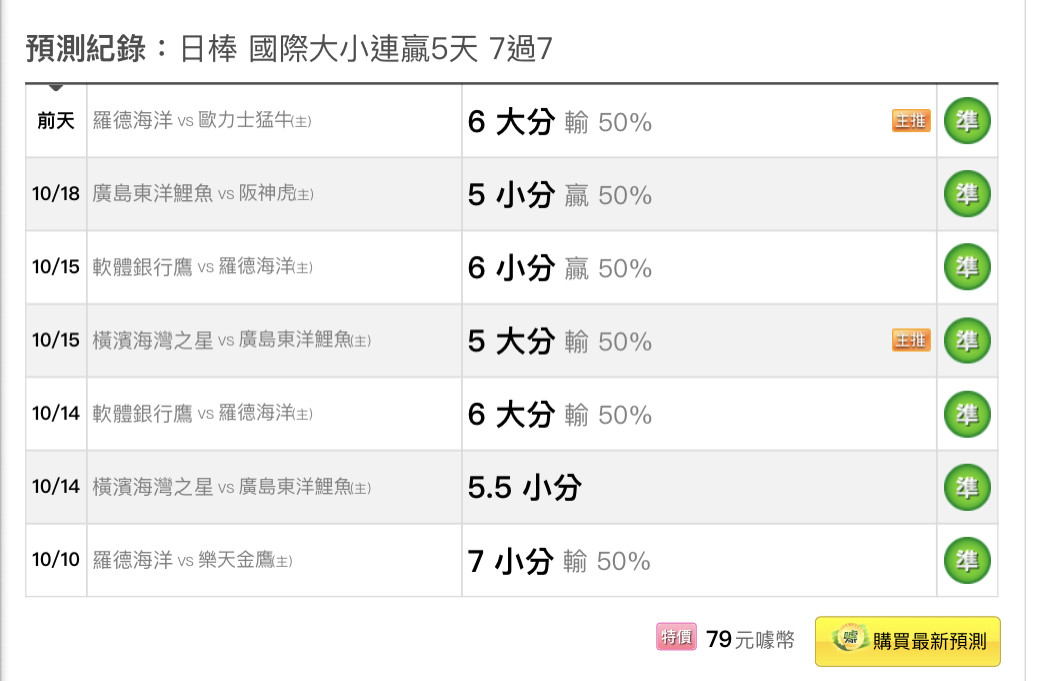Open the 廣島東洋鯉魚 vs 阪神虎 matchup
The height and width of the screenshot is (681, 1039).
pyautogui.click(x=203, y=194)
